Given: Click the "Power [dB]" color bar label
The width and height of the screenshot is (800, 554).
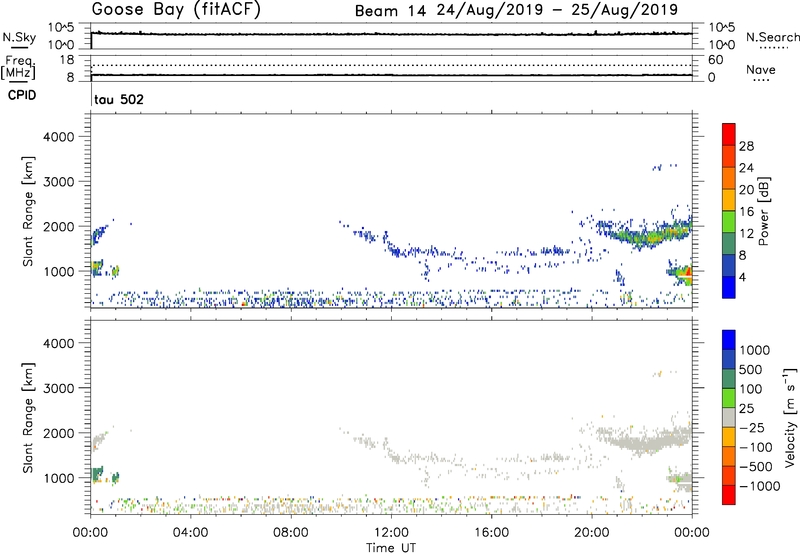Looking at the screenshot, I should pos(763,211).
